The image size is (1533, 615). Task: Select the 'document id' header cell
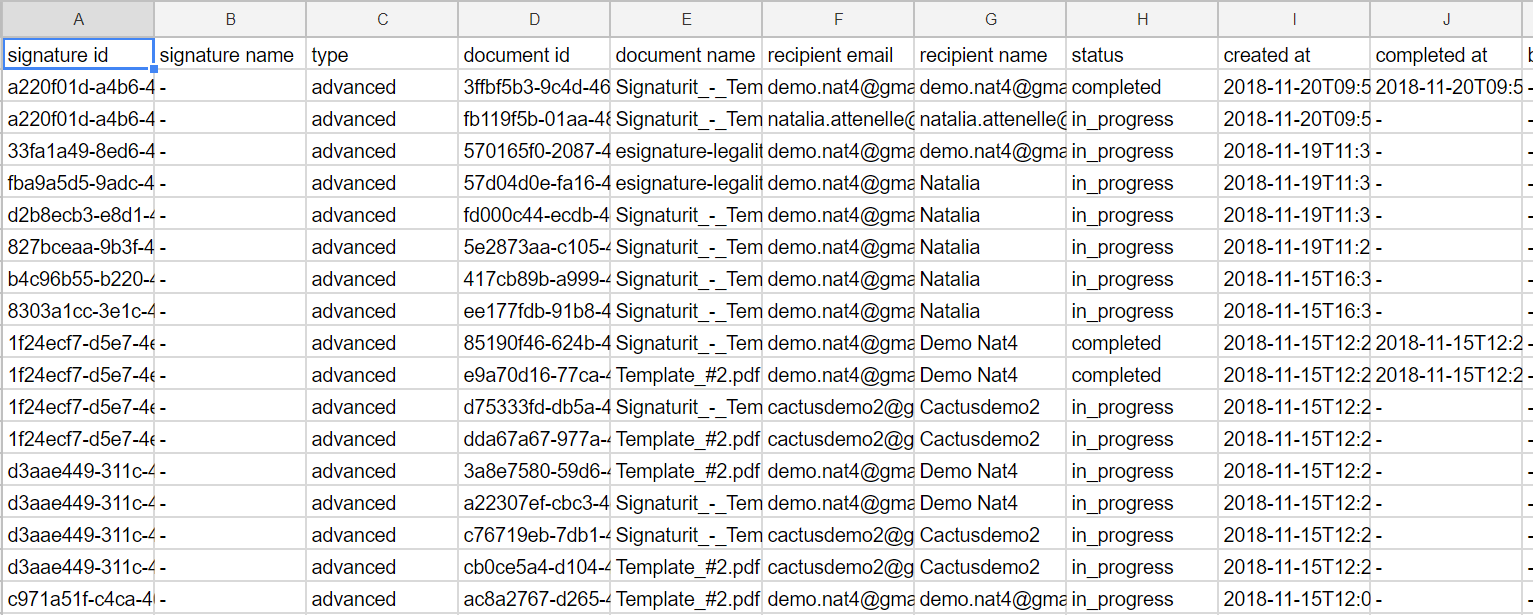[534, 55]
